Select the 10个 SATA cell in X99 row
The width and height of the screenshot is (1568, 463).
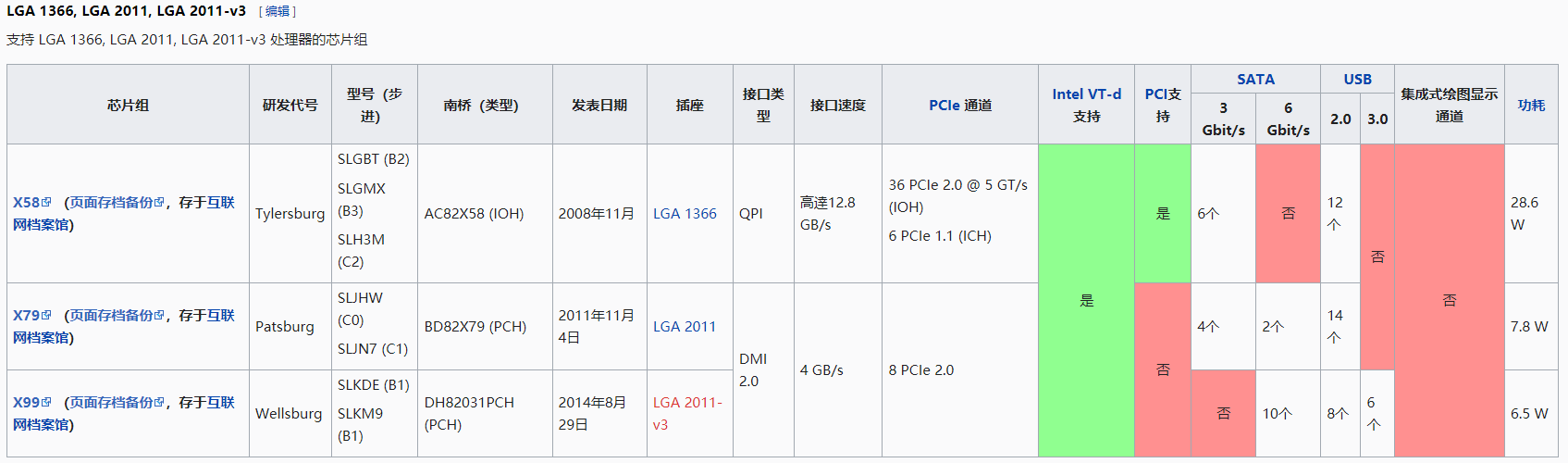coord(1288,413)
